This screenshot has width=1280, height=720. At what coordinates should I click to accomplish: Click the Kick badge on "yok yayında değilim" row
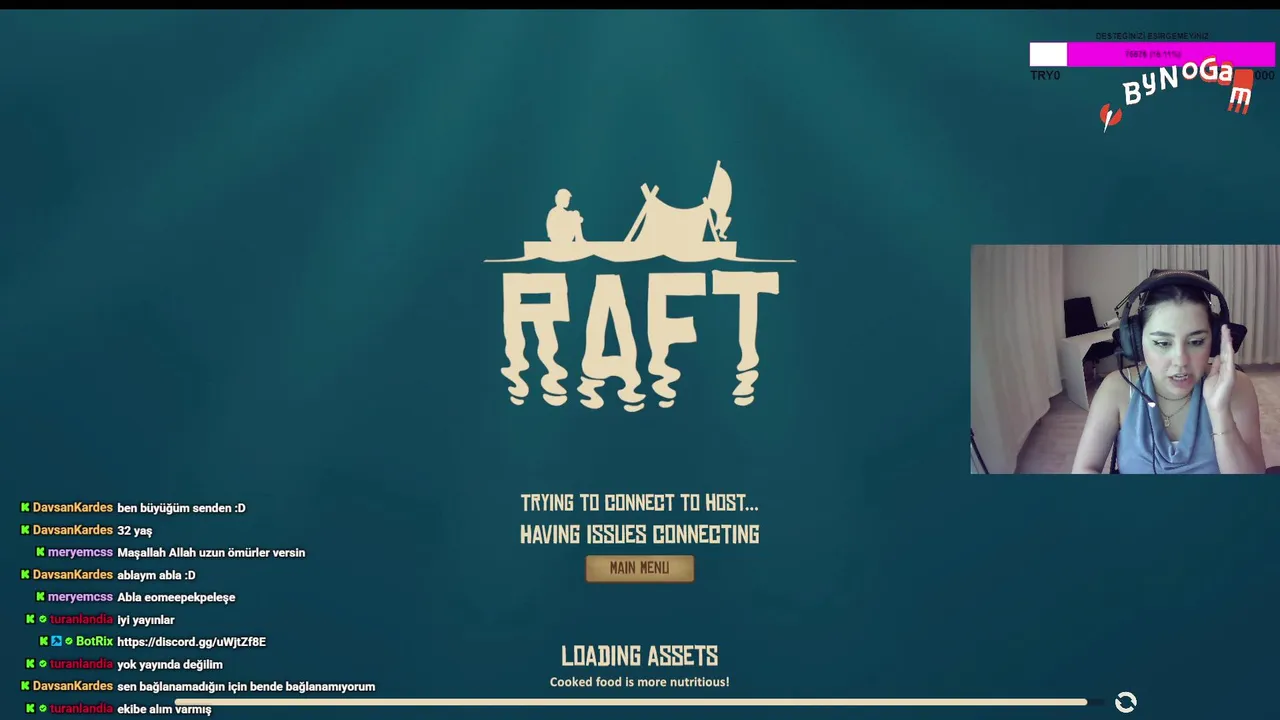tap(31, 664)
